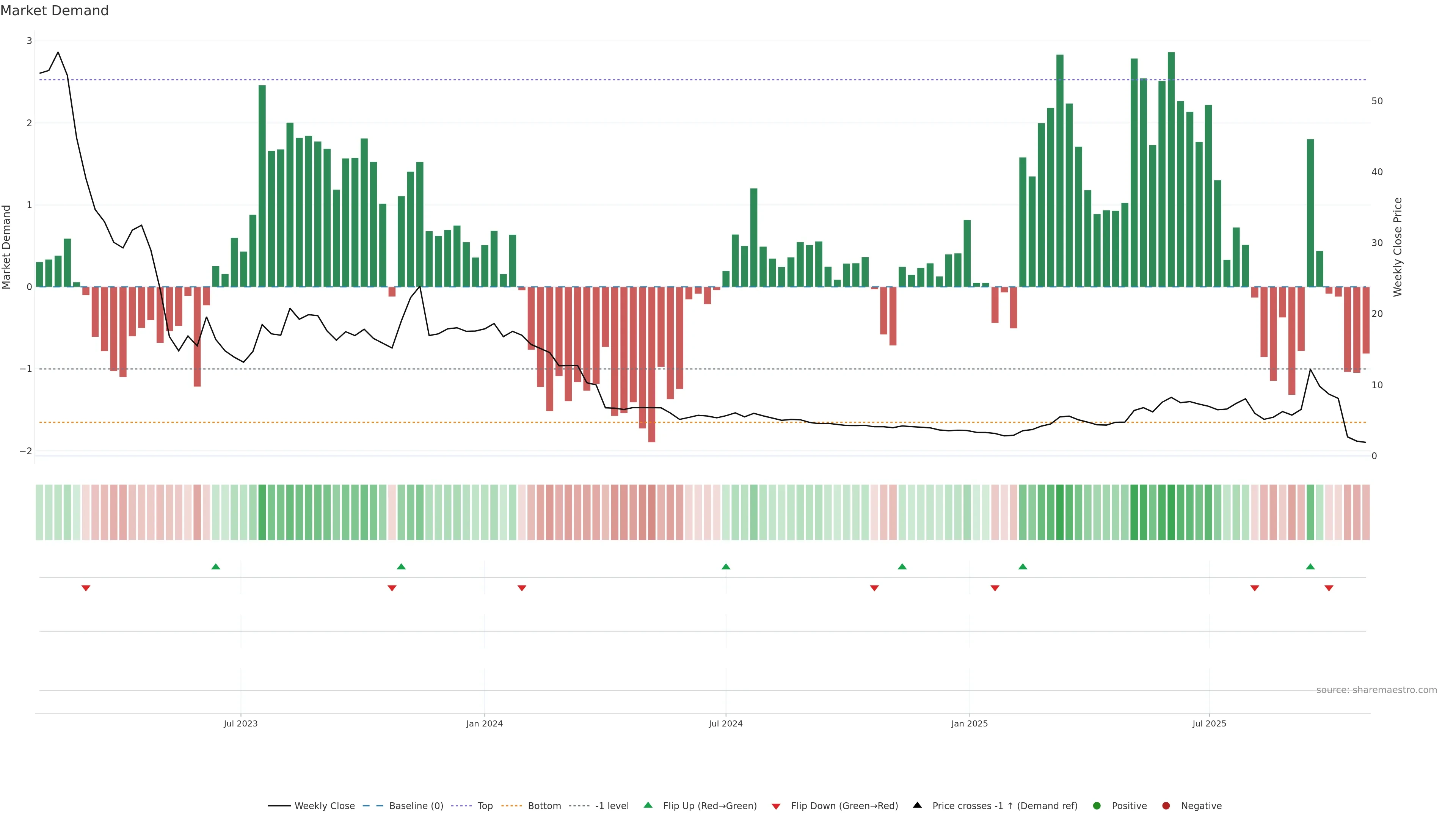
Task: Toggle the Weekly Close legend series
Action: 324,805
